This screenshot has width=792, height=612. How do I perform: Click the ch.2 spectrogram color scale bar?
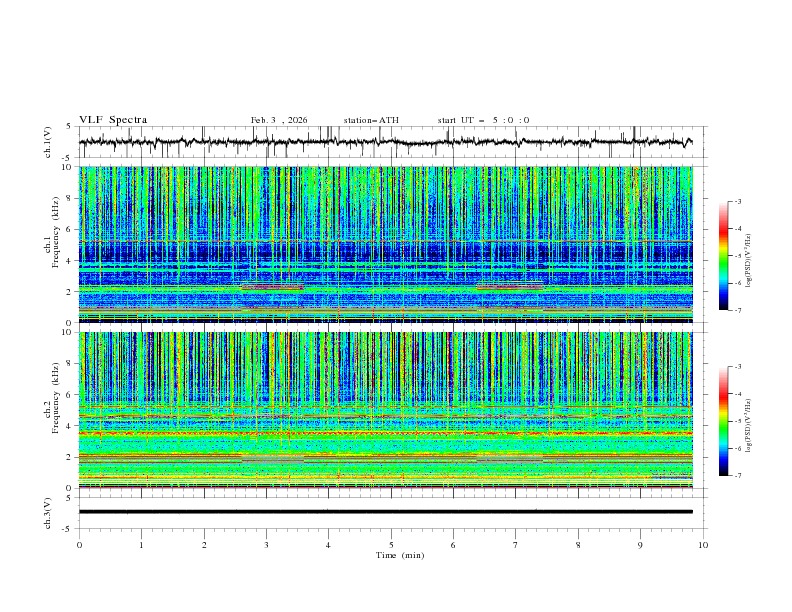coord(724,421)
